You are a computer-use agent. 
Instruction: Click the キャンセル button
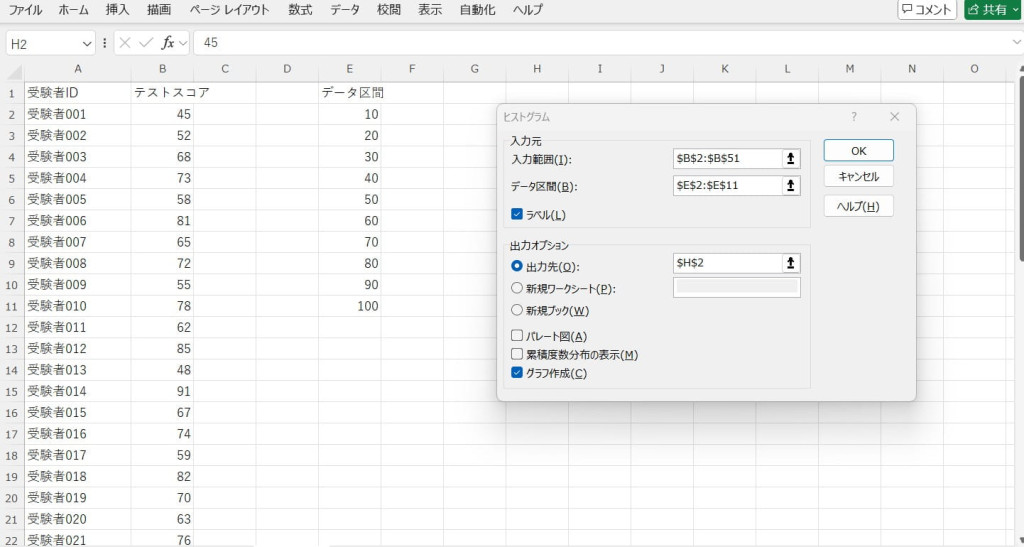pyautogui.click(x=858, y=177)
